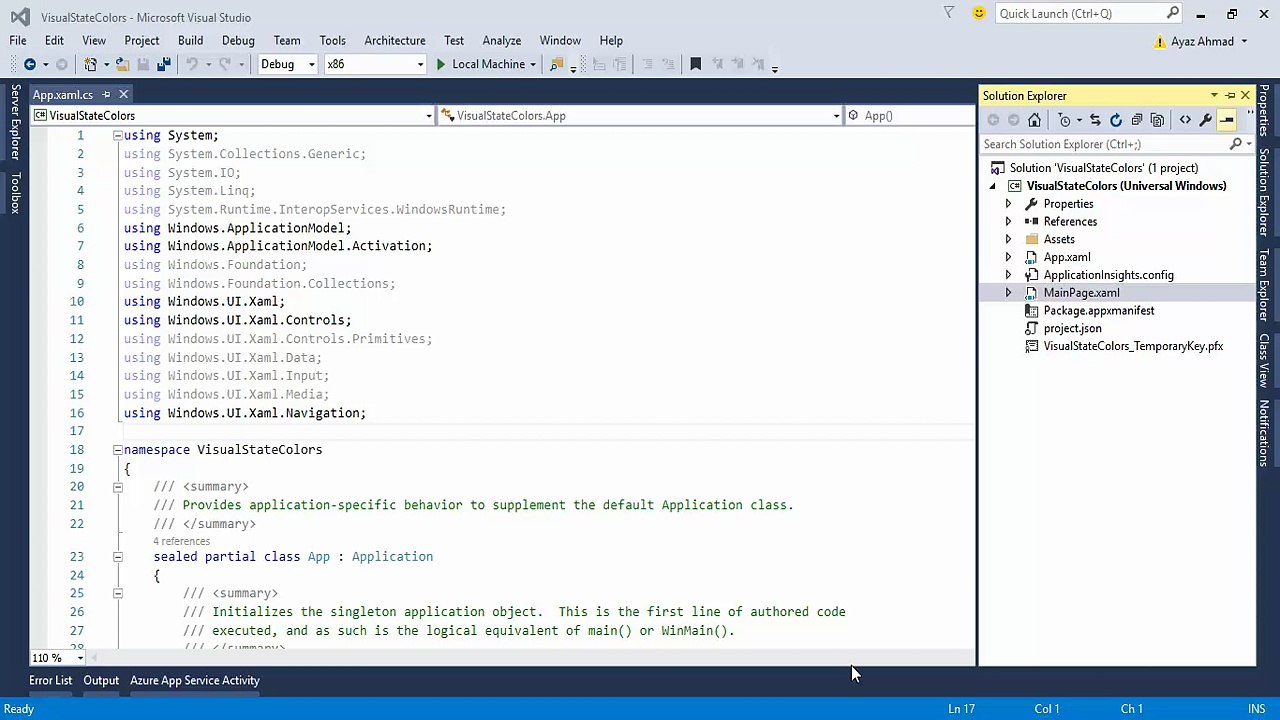
Task: Open Properties wrench icon in Solution Explorer toolbar
Action: (x=1206, y=120)
